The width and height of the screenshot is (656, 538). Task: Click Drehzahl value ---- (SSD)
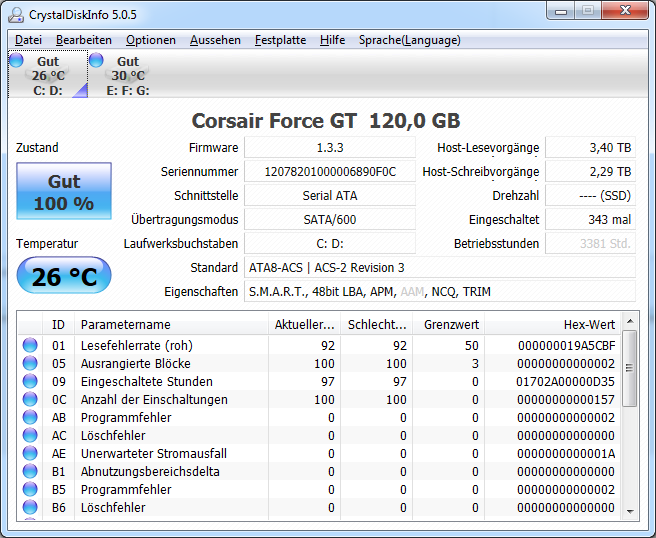(x=591, y=195)
